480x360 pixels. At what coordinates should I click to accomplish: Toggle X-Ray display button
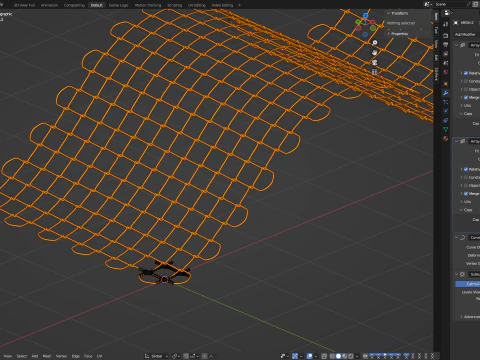tap(324, 356)
